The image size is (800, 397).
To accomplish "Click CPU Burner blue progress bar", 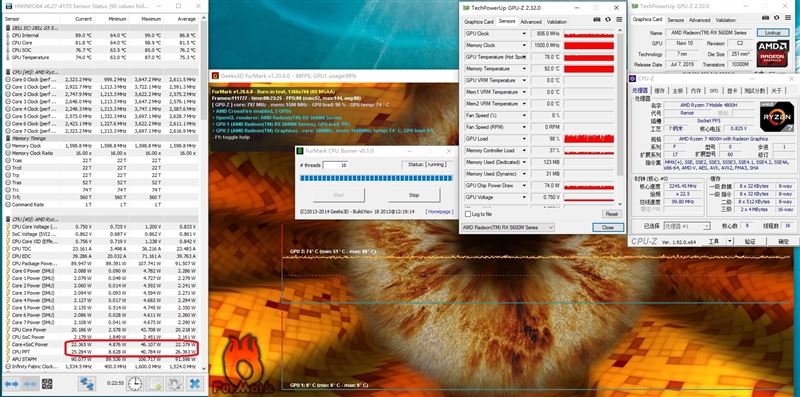I will pyautogui.click(x=376, y=178).
